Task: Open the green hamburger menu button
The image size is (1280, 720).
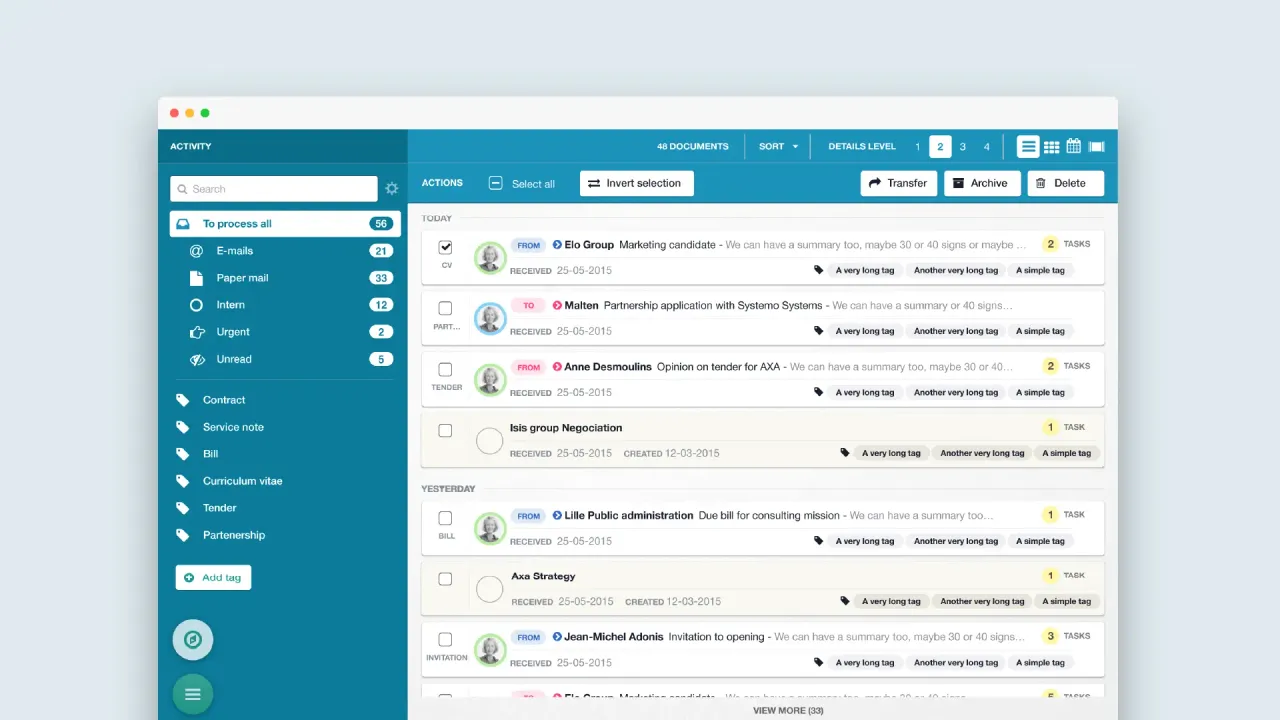Action: click(193, 694)
